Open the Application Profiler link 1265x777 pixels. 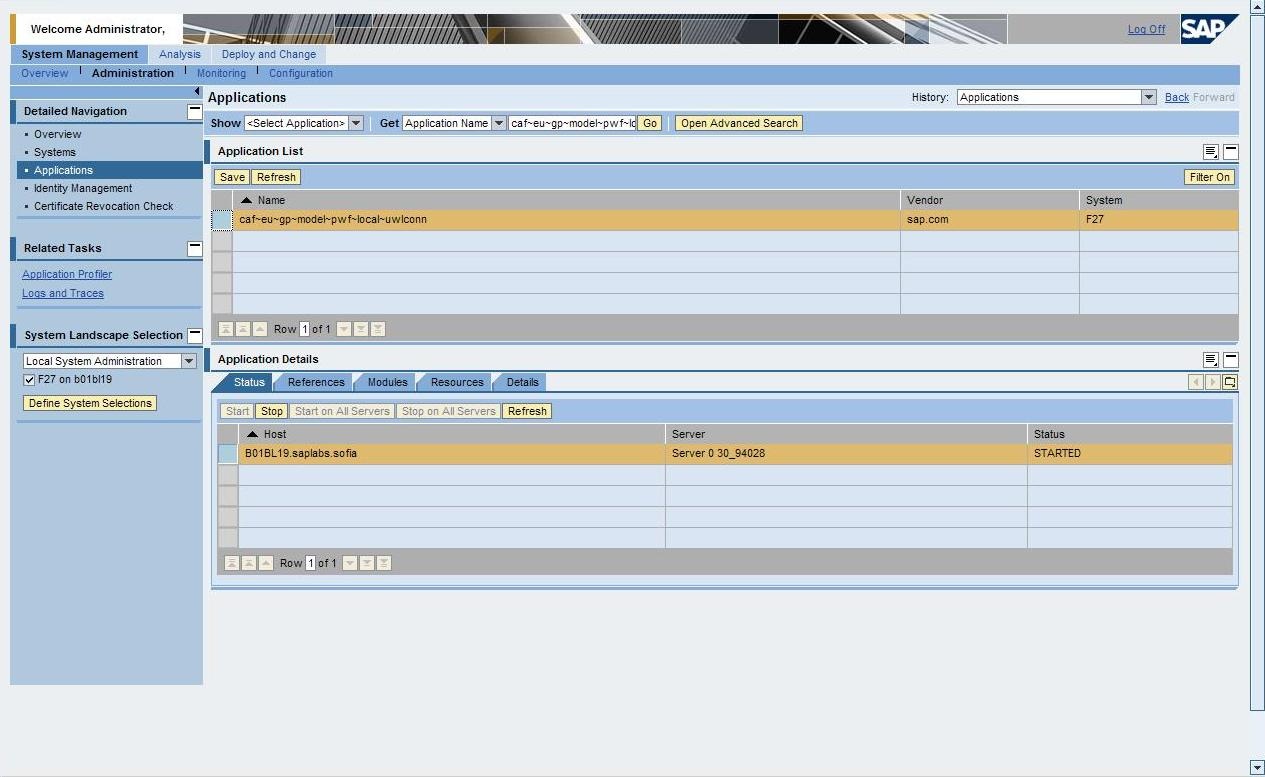67,274
